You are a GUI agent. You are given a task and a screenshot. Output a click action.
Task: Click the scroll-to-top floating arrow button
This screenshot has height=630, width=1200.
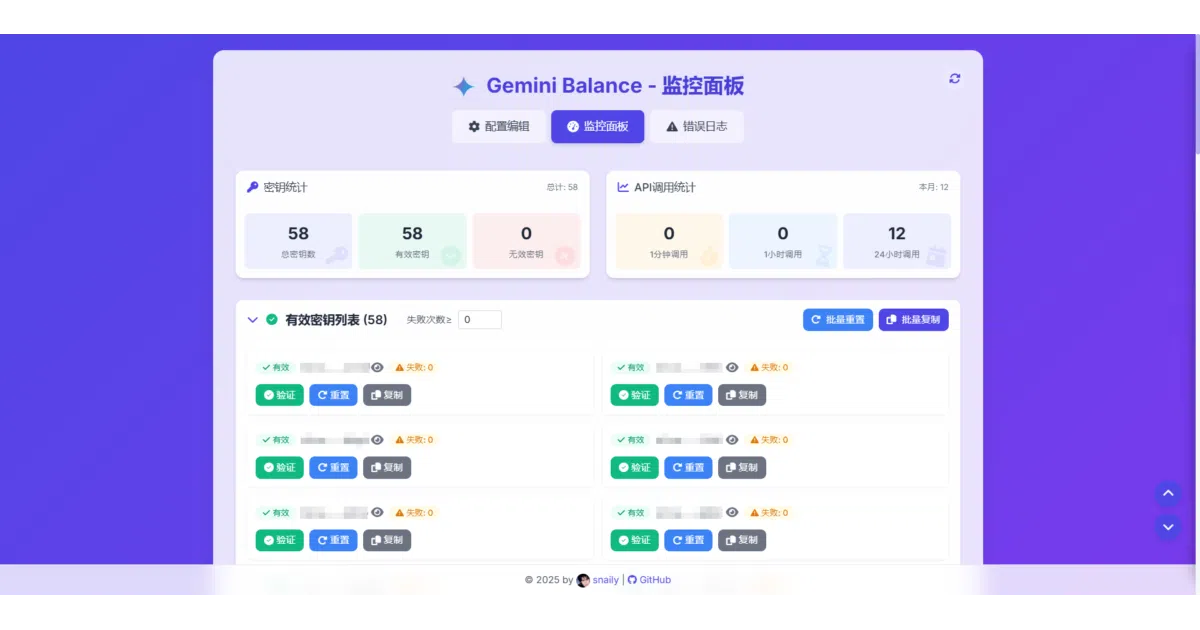pos(1167,493)
